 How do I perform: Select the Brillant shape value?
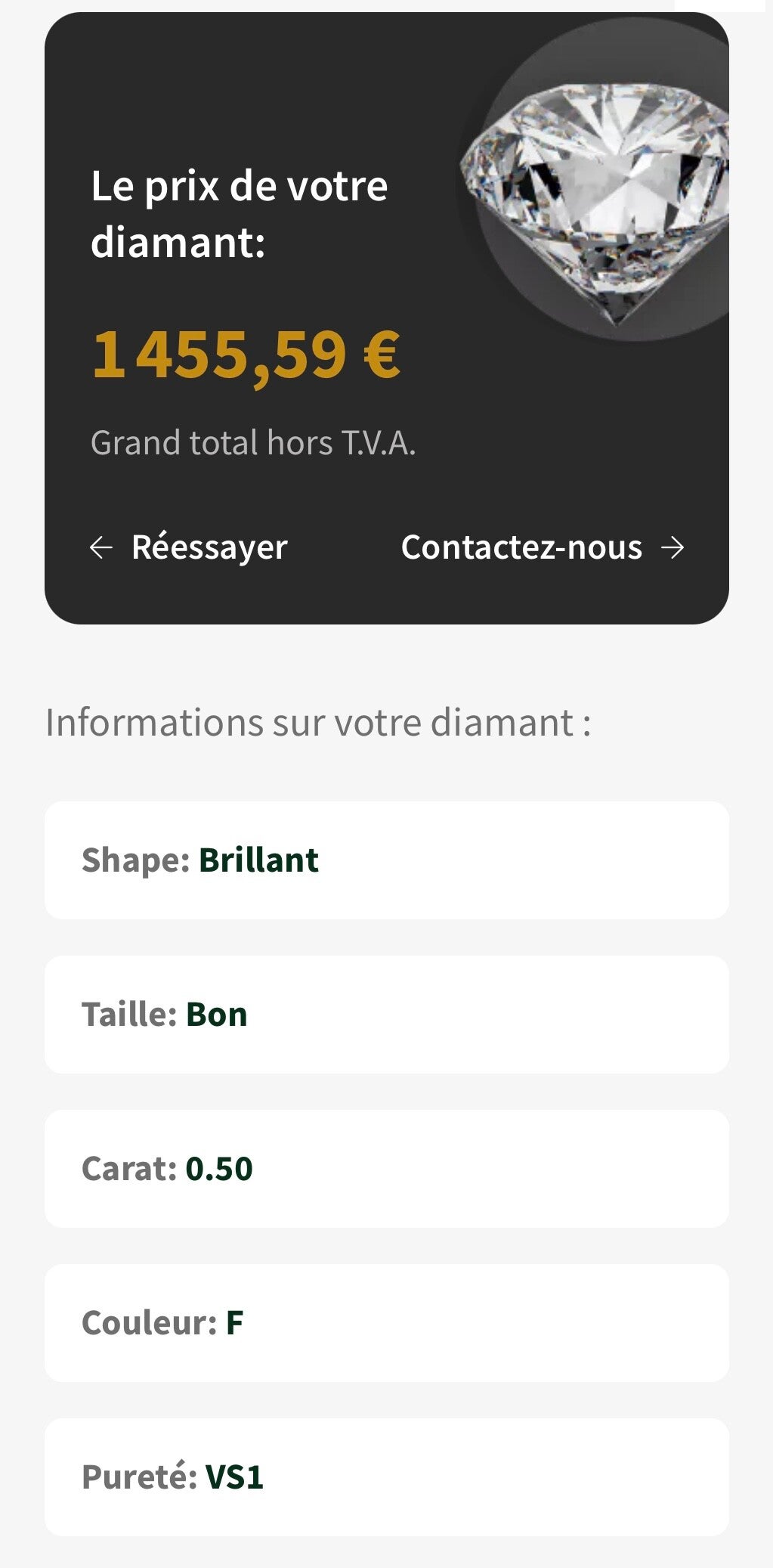[x=258, y=860]
